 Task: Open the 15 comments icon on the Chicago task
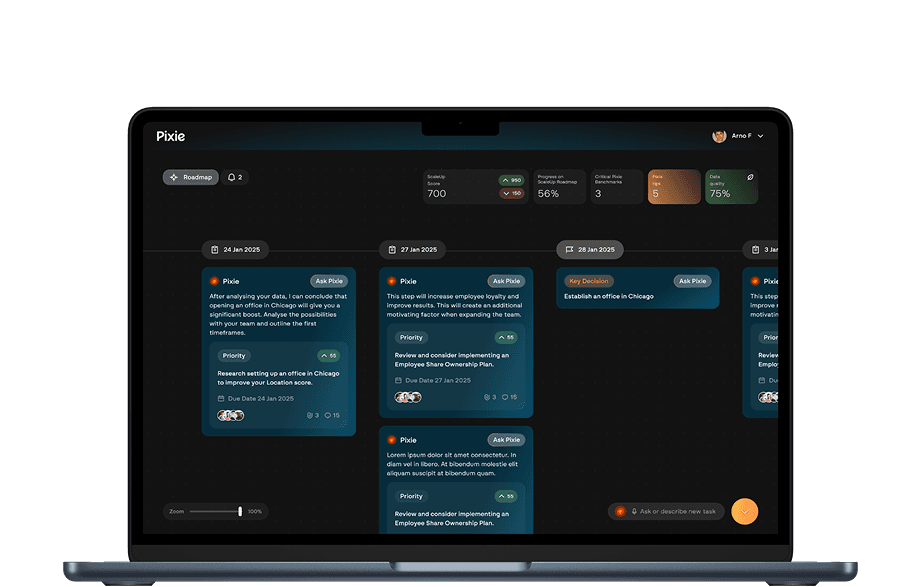coord(328,415)
